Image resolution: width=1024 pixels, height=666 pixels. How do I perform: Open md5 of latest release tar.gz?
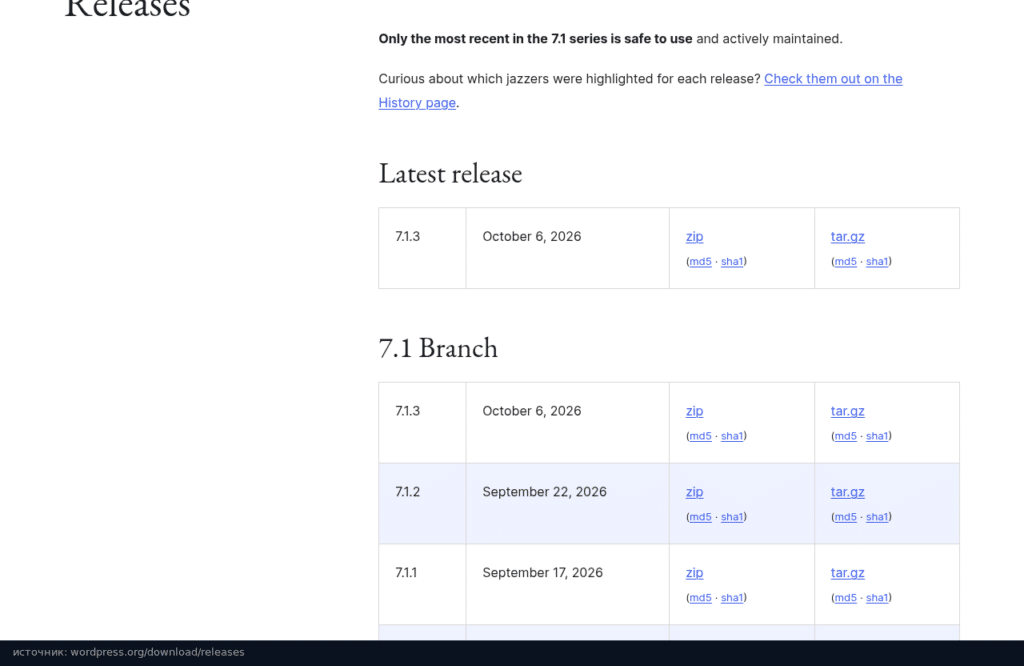(x=845, y=261)
